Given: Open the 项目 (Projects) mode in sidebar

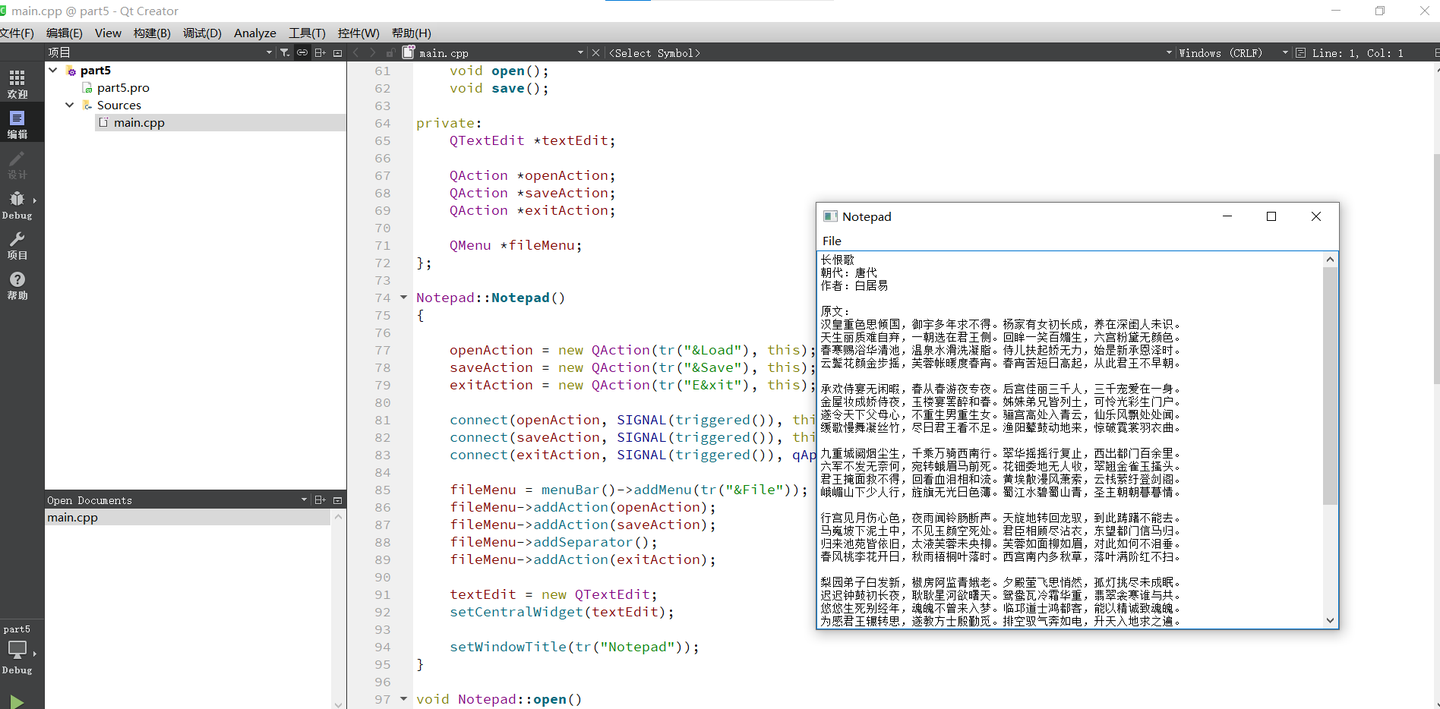Looking at the screenshot, I should click(17, 245).
